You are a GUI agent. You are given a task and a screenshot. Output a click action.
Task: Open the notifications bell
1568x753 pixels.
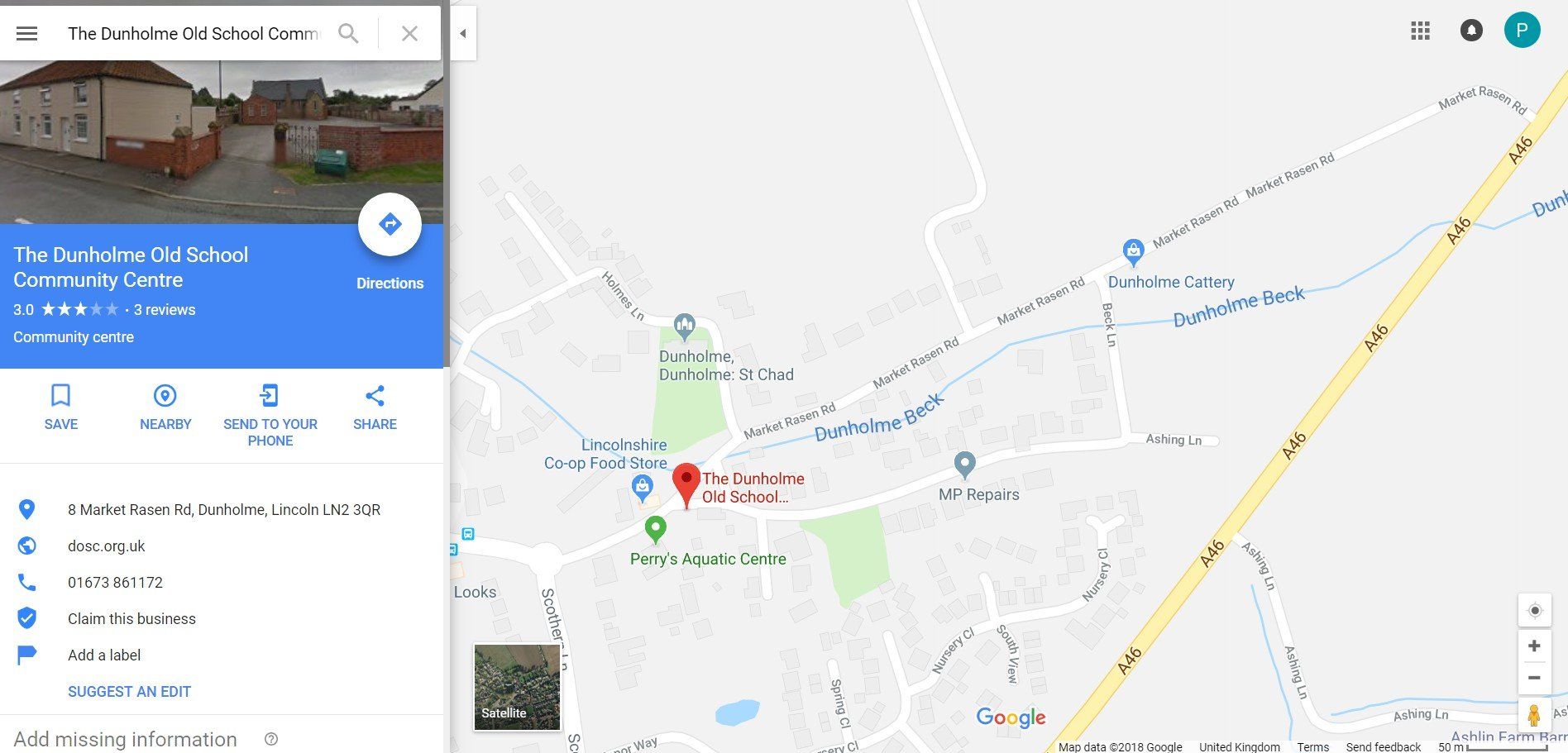[x=1471, y=31]
